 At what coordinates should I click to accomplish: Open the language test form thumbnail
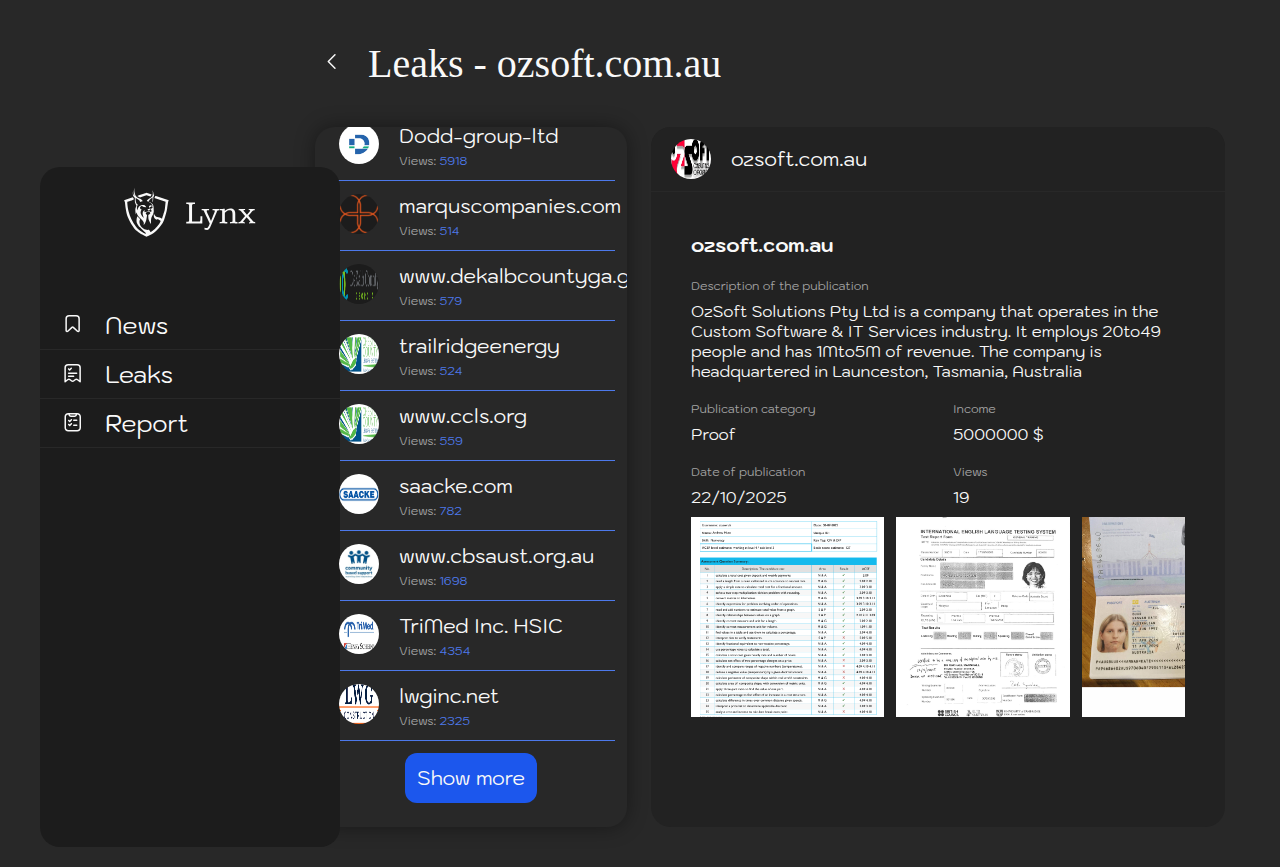982,617
